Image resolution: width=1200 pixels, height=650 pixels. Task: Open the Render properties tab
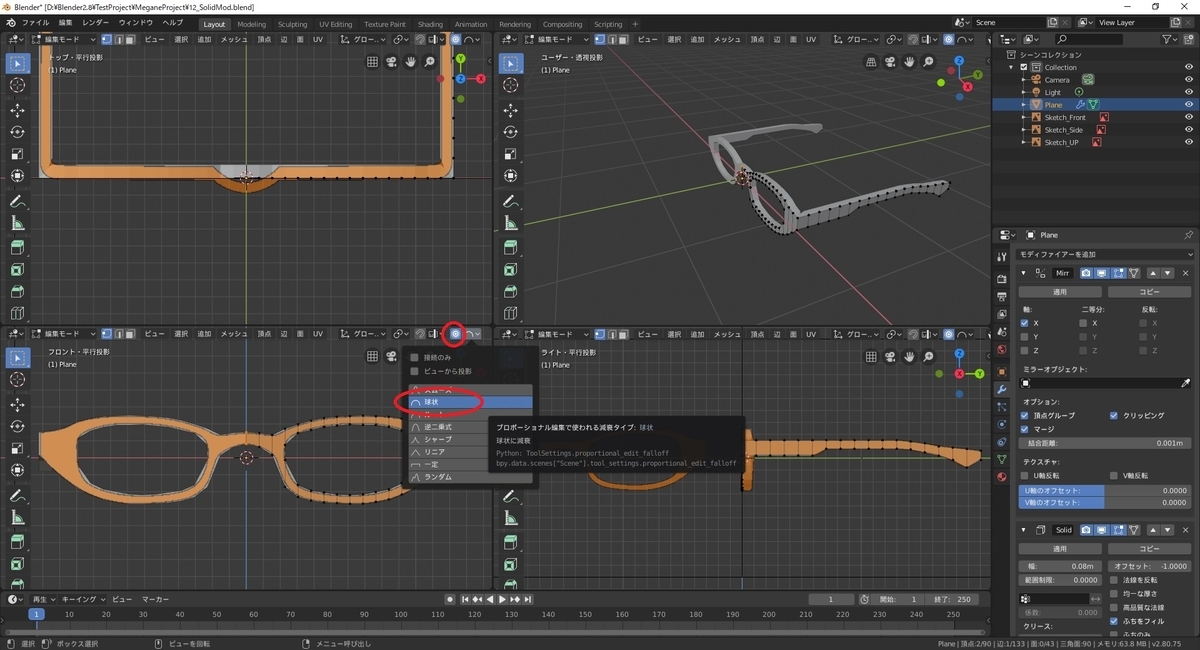tap(1001, 279)
